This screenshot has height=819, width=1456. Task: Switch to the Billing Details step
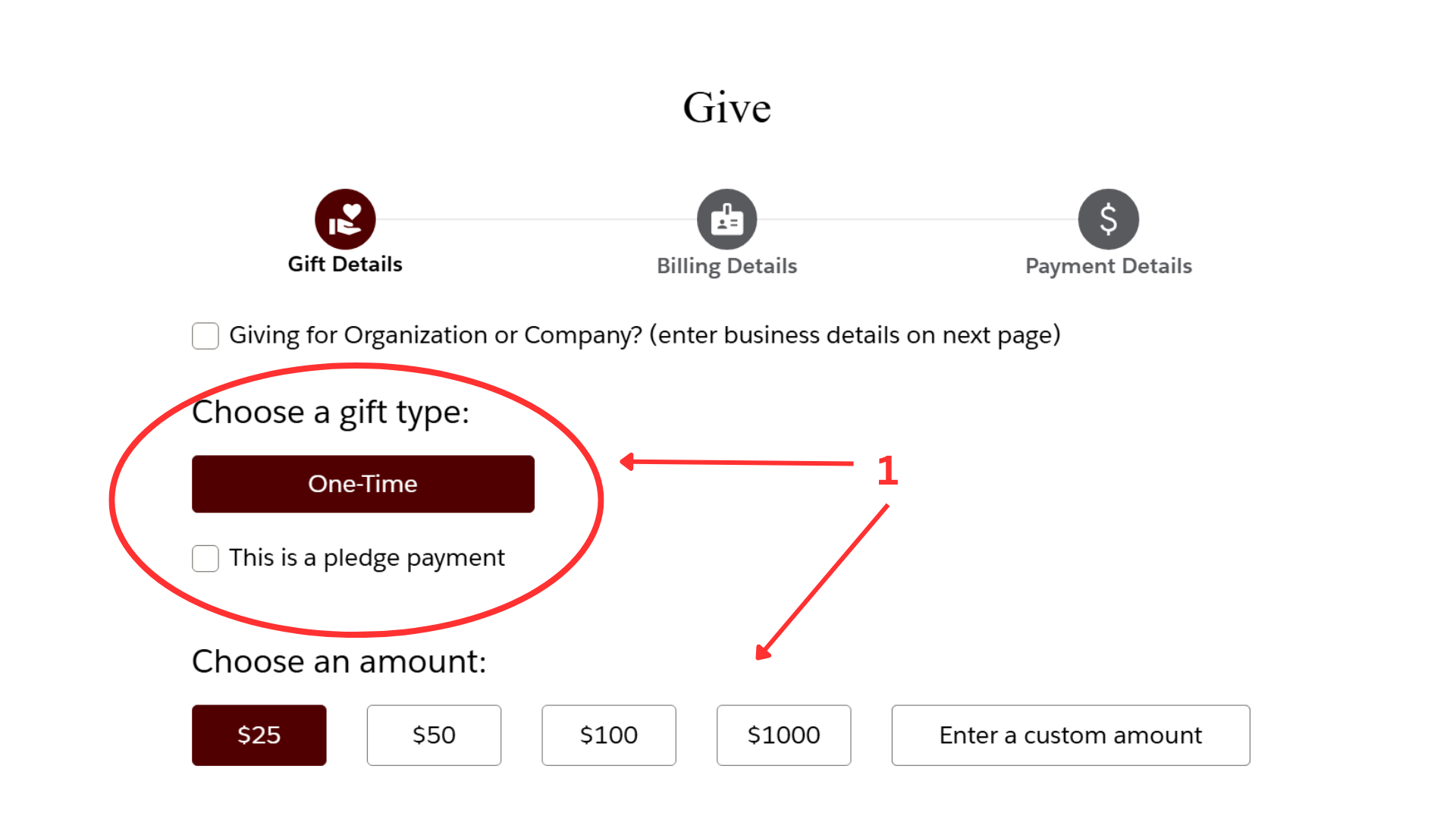pos(726,265)
